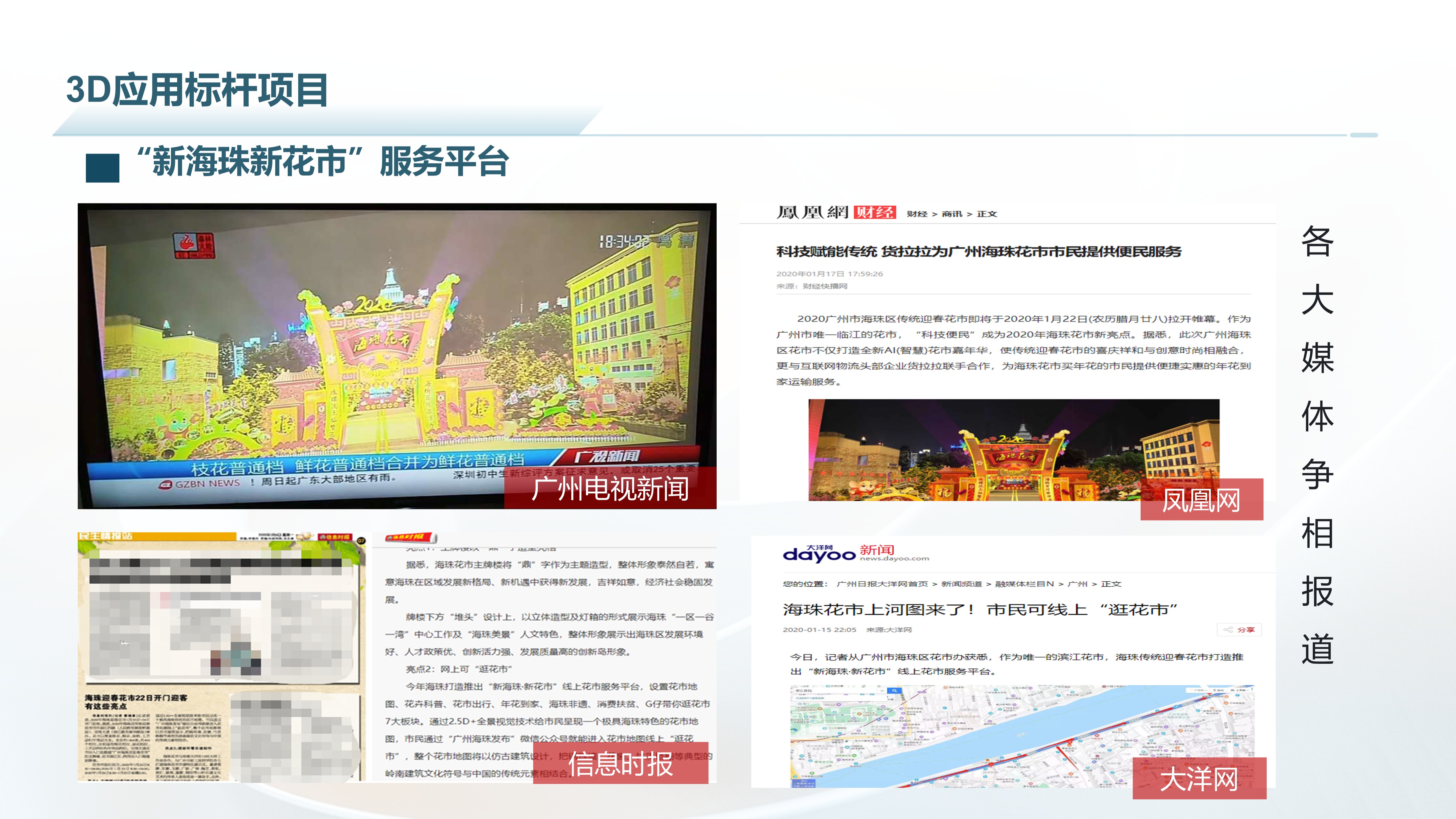Screen dimensions: 1456x819
Task: Click headline 海珠花市上河图来了！
Action: (x=980, y=609)
